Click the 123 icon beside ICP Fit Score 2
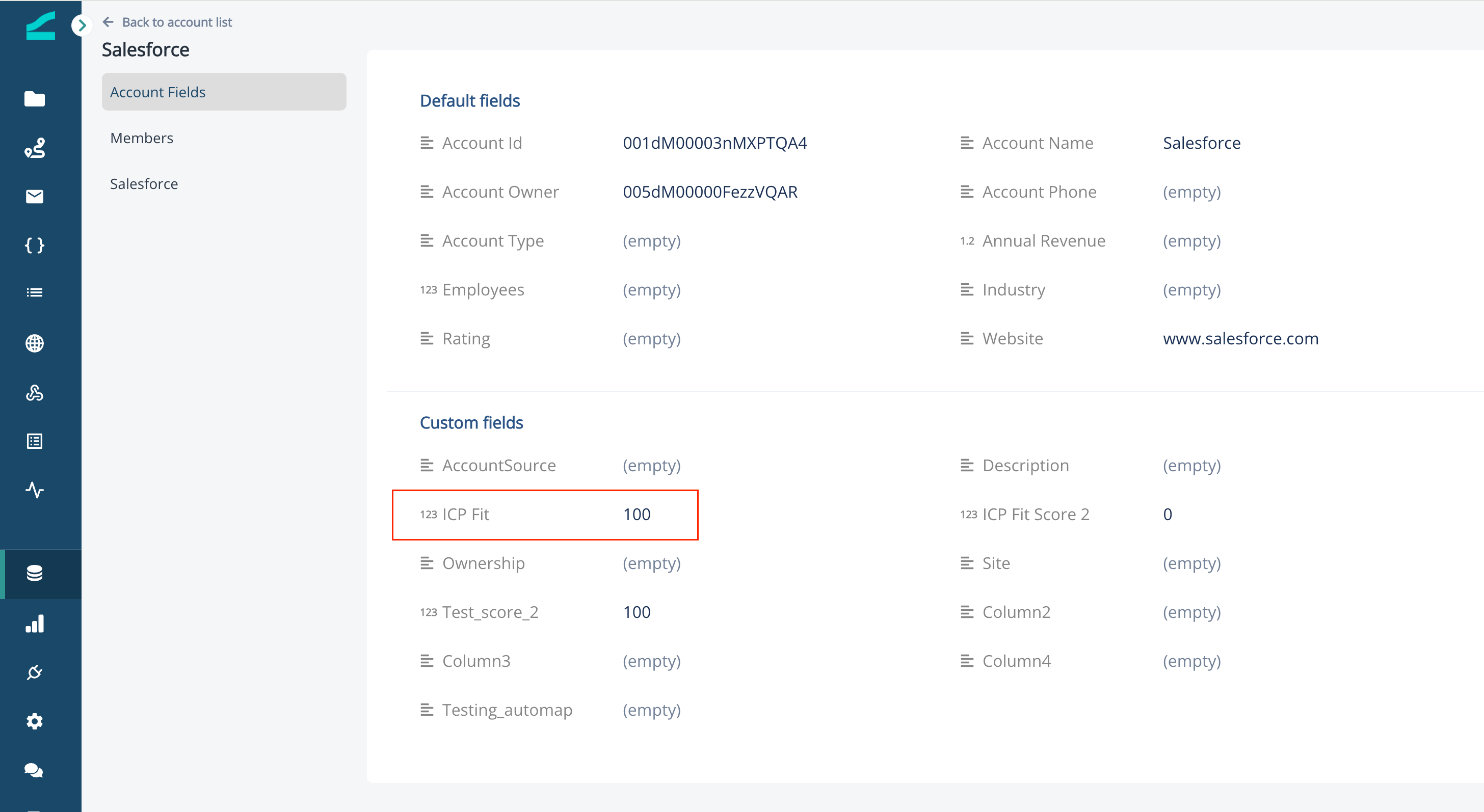 (968, 515)
